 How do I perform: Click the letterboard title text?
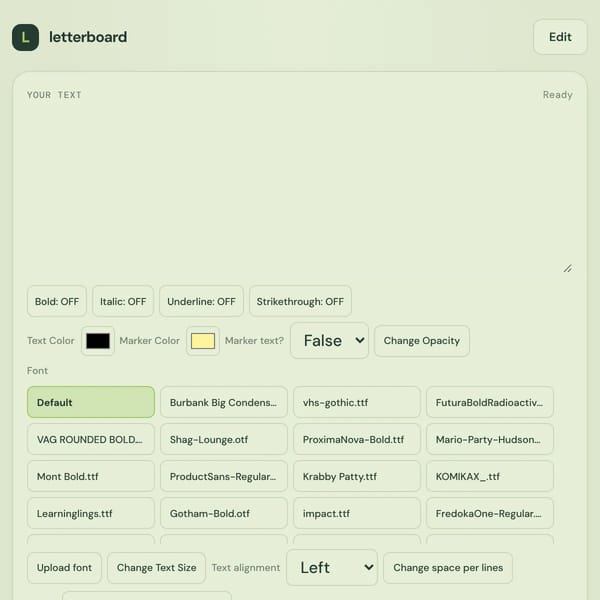click(88, 37)
